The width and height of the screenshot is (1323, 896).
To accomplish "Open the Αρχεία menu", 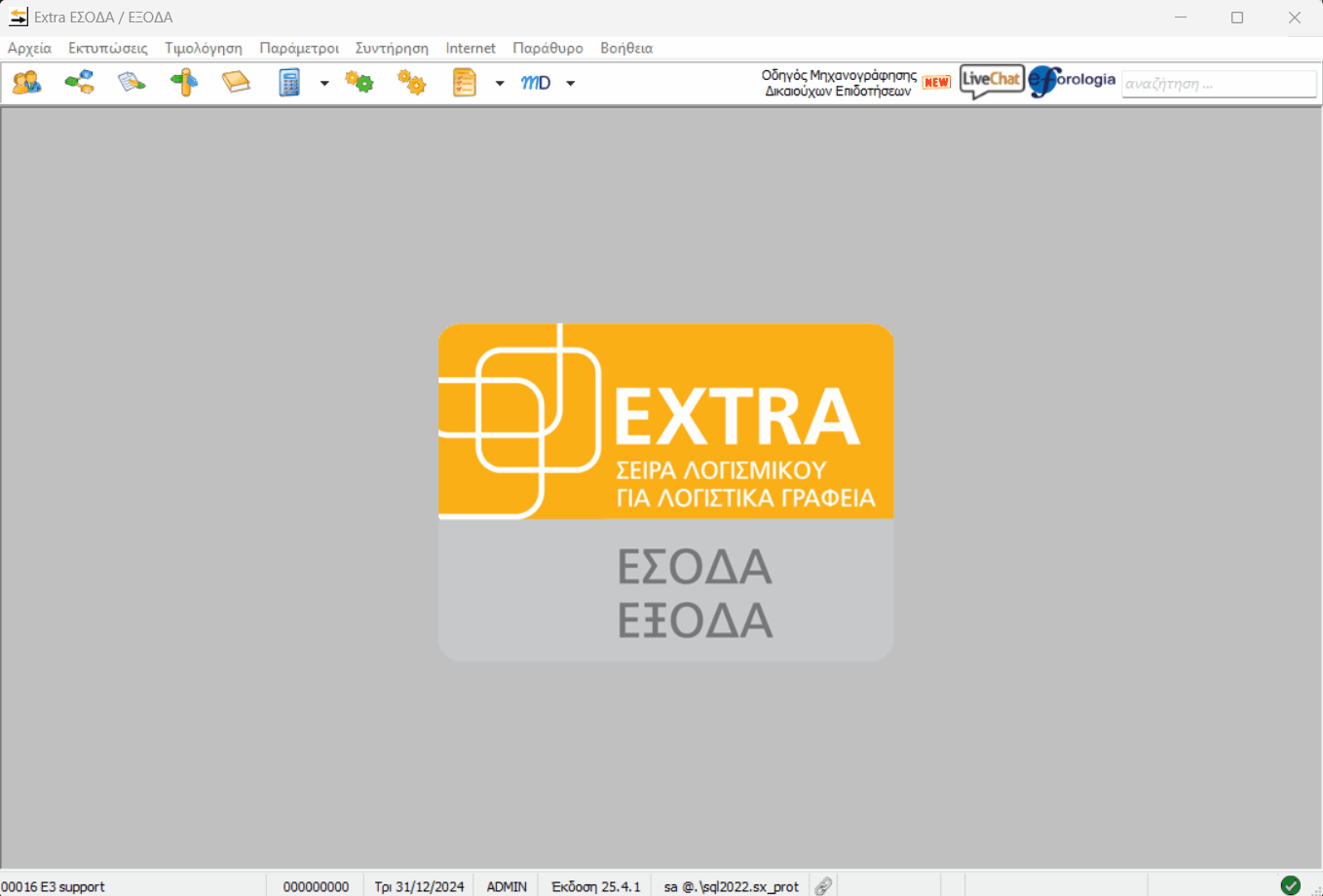I will coord(29,48).
